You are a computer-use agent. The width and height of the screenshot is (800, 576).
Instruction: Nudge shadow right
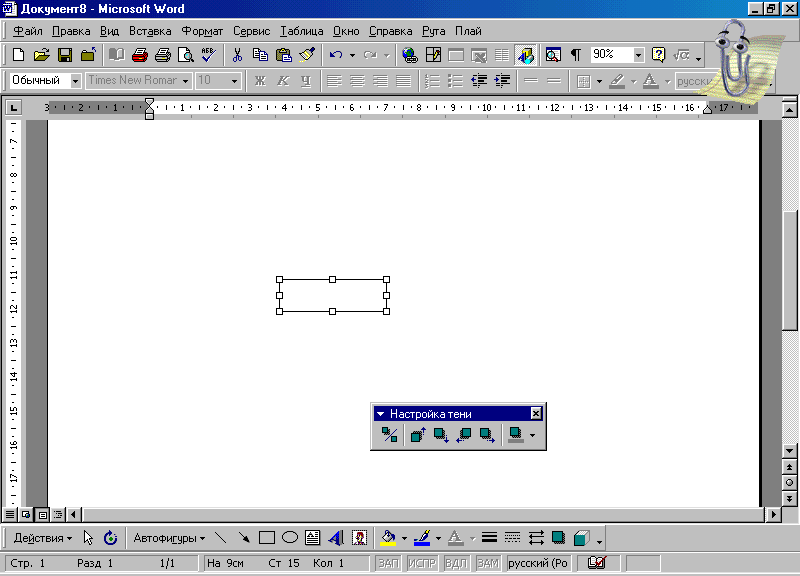[x=487, y=435]
